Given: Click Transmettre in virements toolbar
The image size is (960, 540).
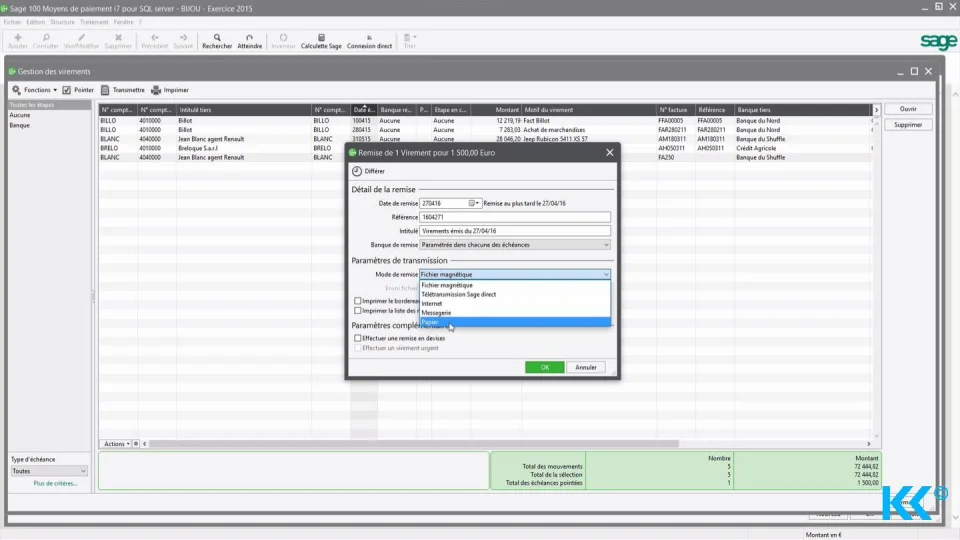Looking at the screenshot, I should pyautogui.click(x=122, y=90).
